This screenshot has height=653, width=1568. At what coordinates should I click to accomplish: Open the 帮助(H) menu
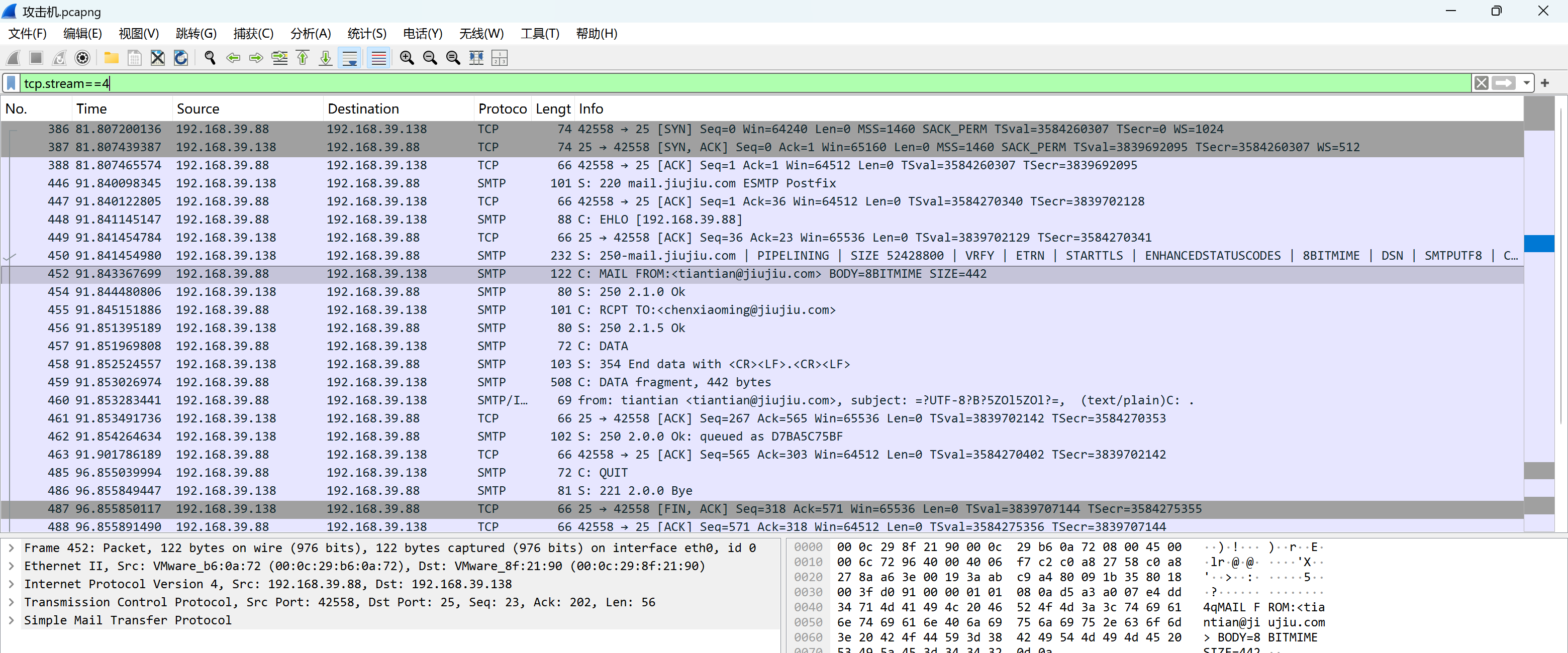click(x=597, y=34)
